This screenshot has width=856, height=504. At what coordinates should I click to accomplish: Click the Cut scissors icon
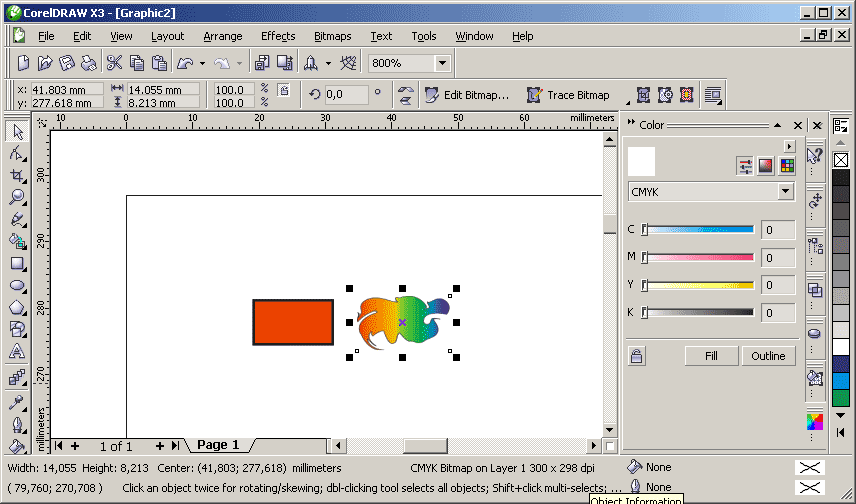coord(114,63)
